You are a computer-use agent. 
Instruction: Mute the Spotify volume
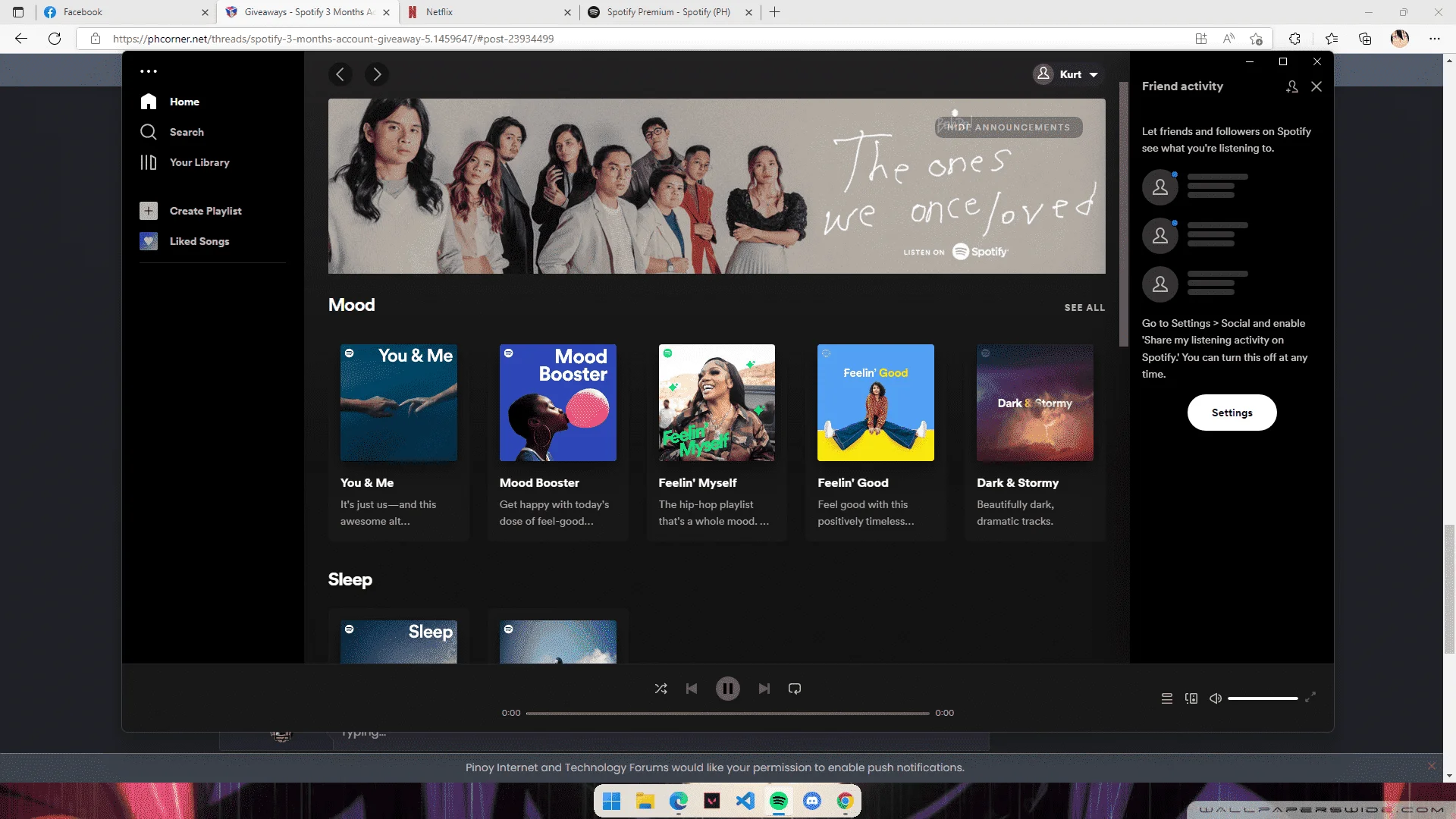point(1216,698)
